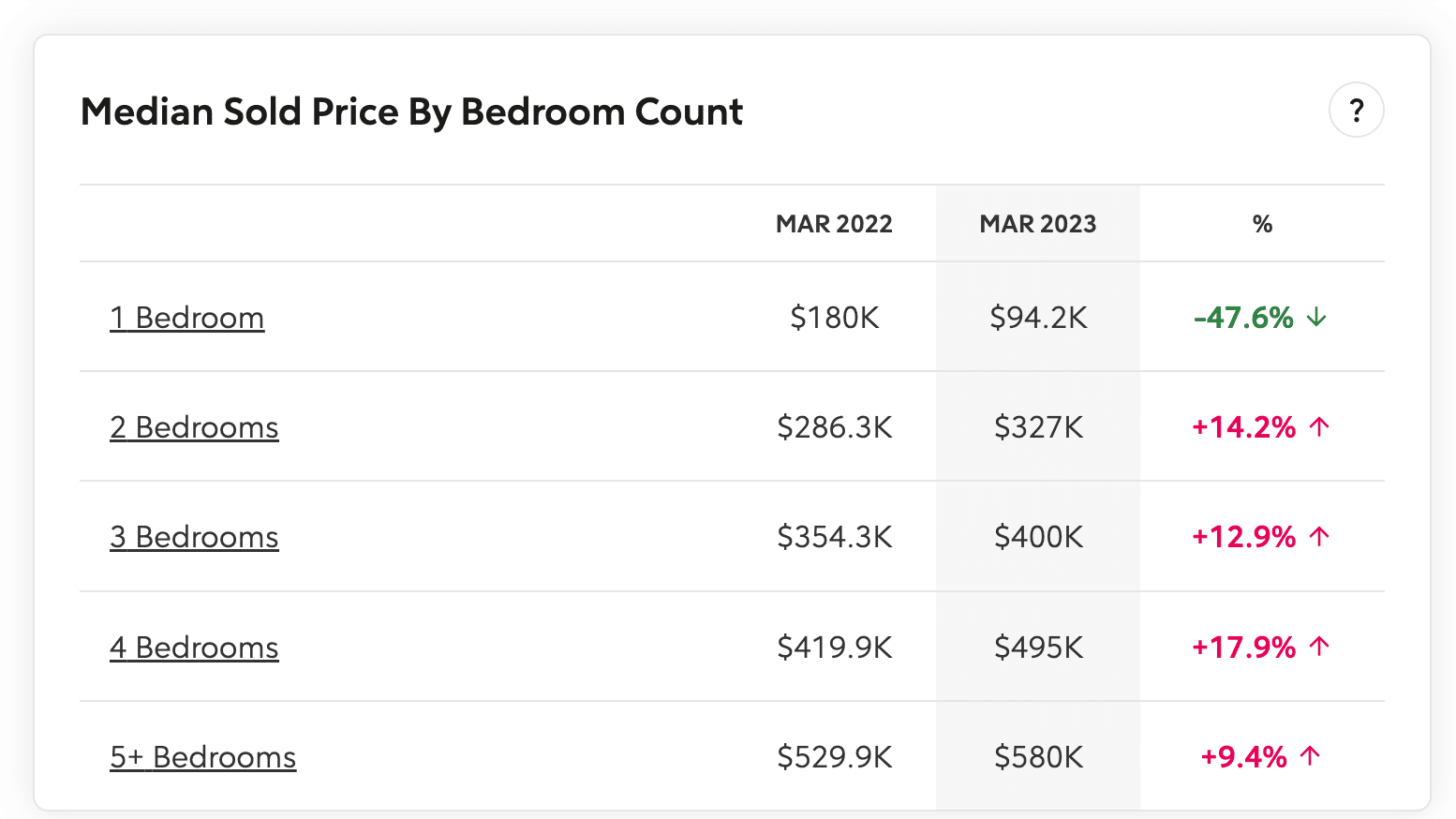1456x819 pixels.
Task: Click the up arrow beside +9.4%
Action: click(x=1311, y=756)
